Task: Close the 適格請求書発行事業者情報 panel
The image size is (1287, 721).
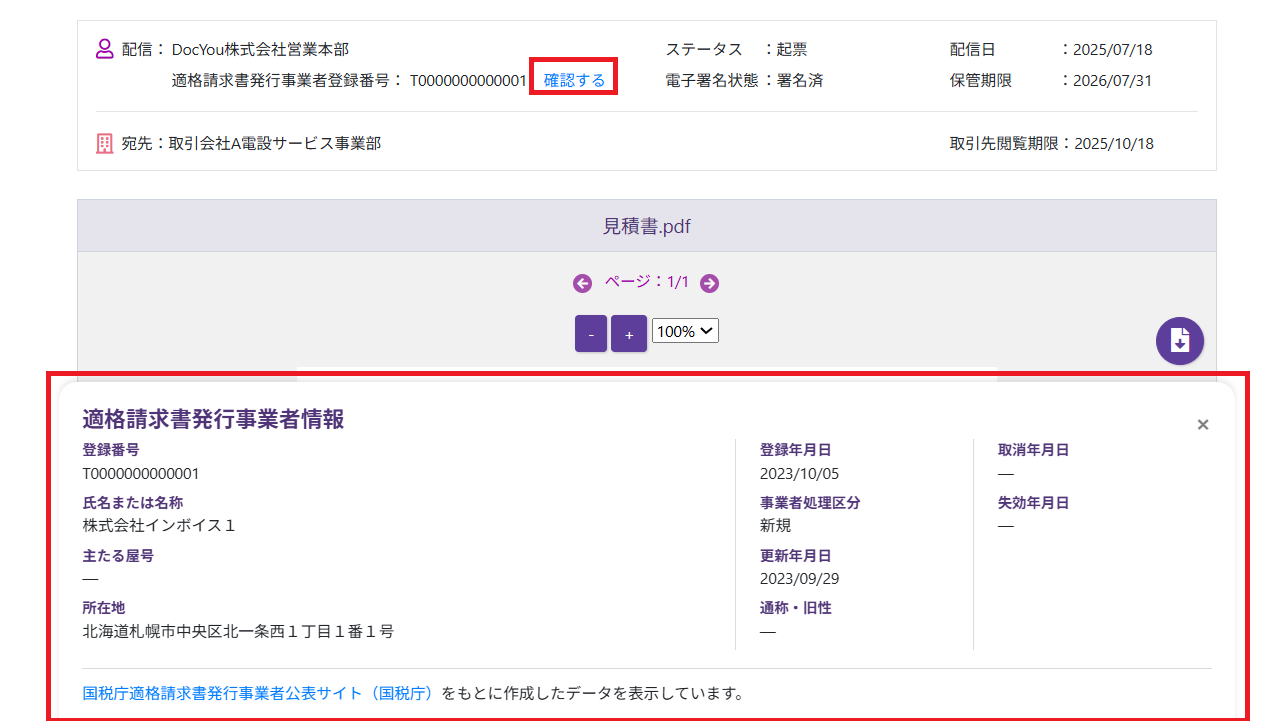Action: [1203, 425]
